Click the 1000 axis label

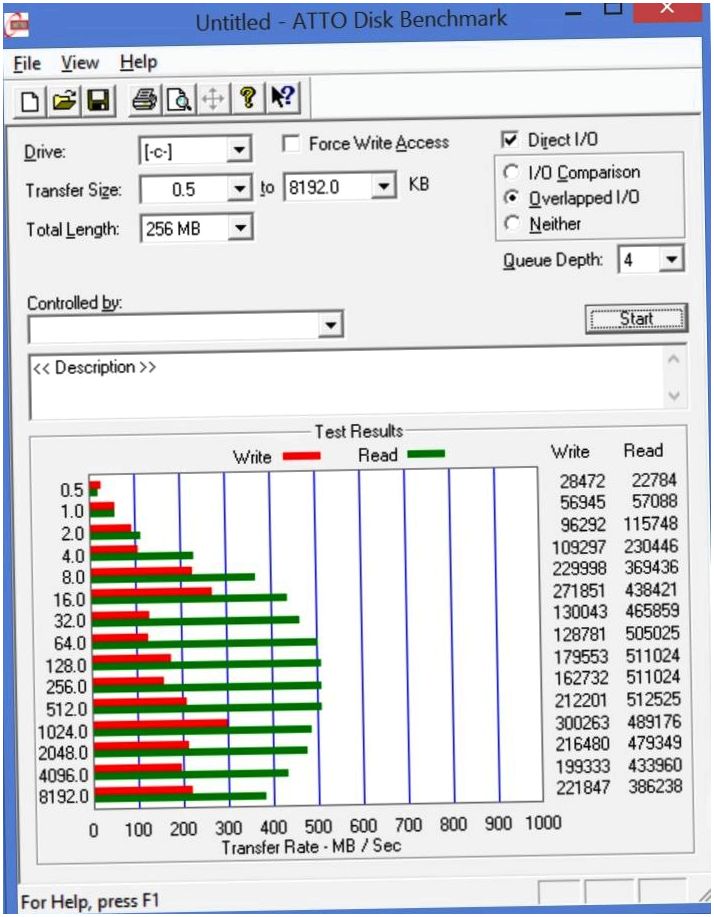(543, 823)
